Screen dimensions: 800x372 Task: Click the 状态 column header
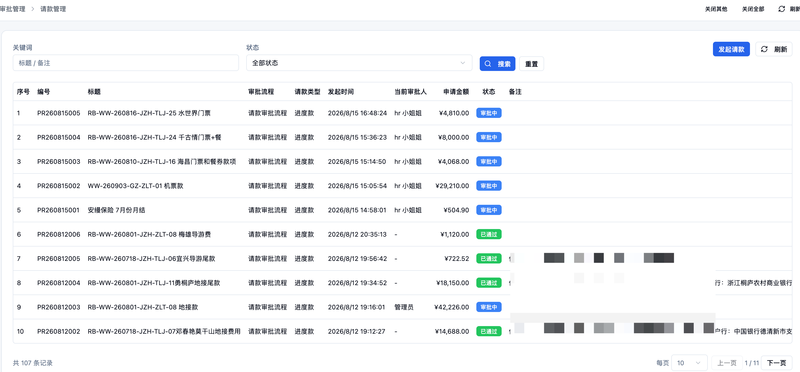pyautogui.click(x=489, y=92)
